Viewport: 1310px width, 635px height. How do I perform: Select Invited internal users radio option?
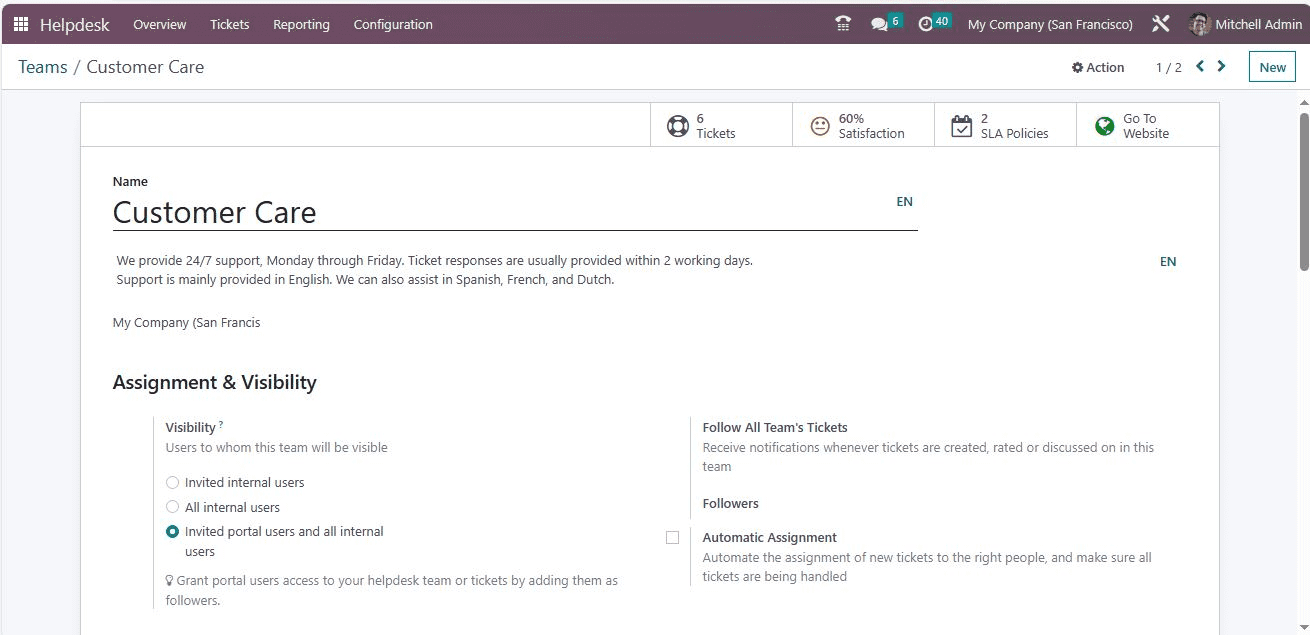coord(173,483)
